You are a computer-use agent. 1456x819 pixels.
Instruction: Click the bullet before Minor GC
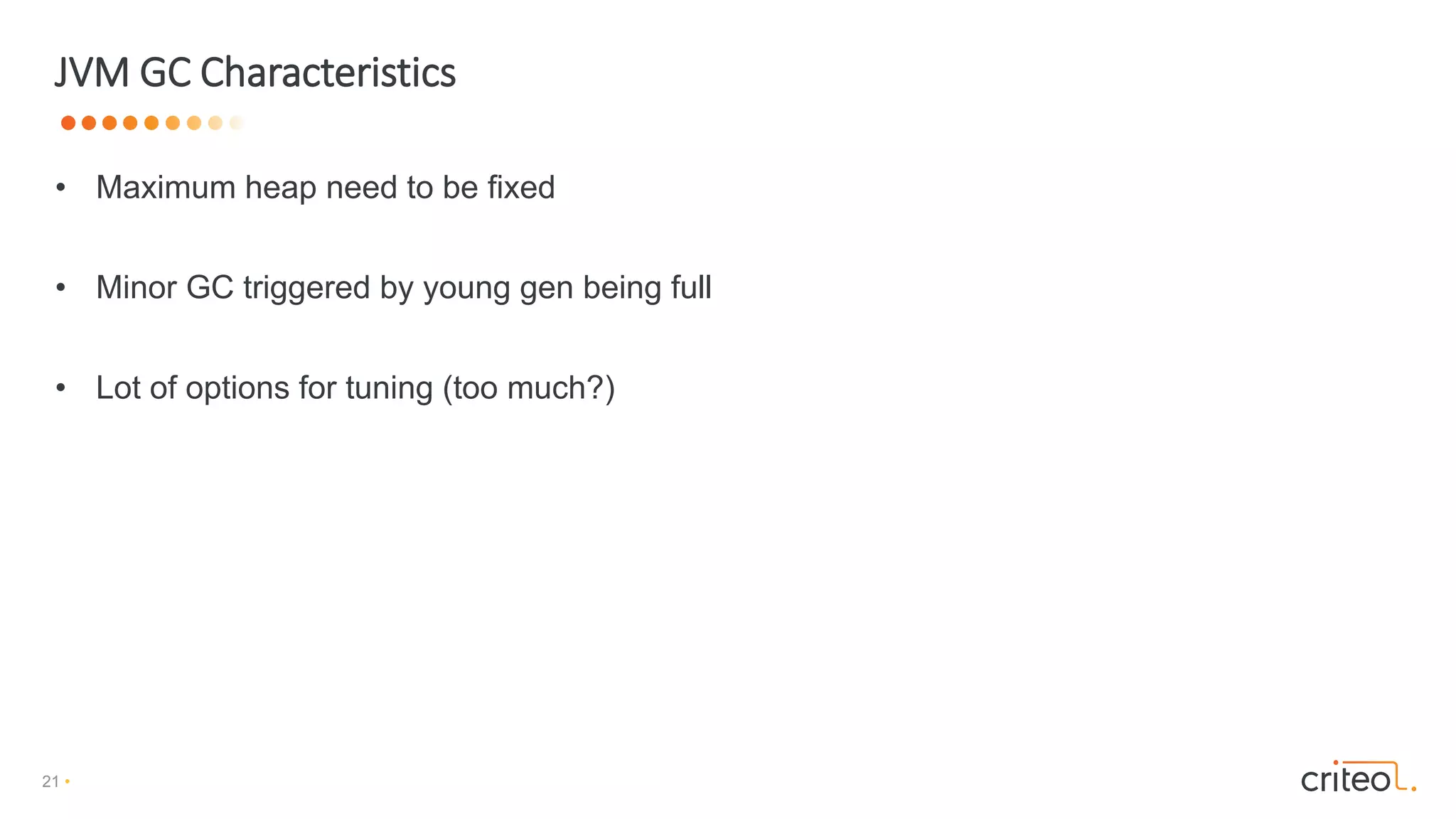tap(60, 288)
